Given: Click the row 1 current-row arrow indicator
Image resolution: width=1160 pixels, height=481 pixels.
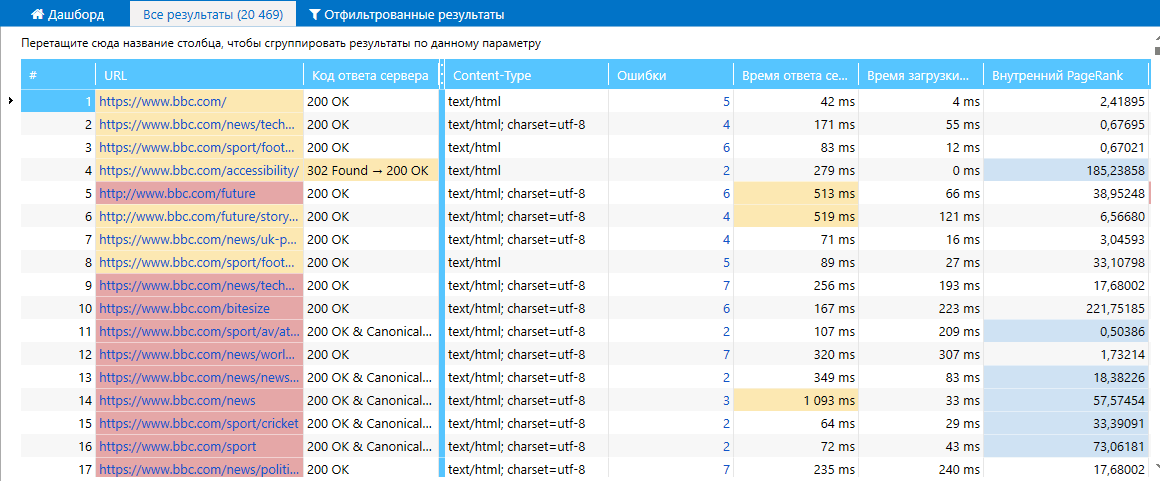Looking at the screenshot, I should 10,101.
